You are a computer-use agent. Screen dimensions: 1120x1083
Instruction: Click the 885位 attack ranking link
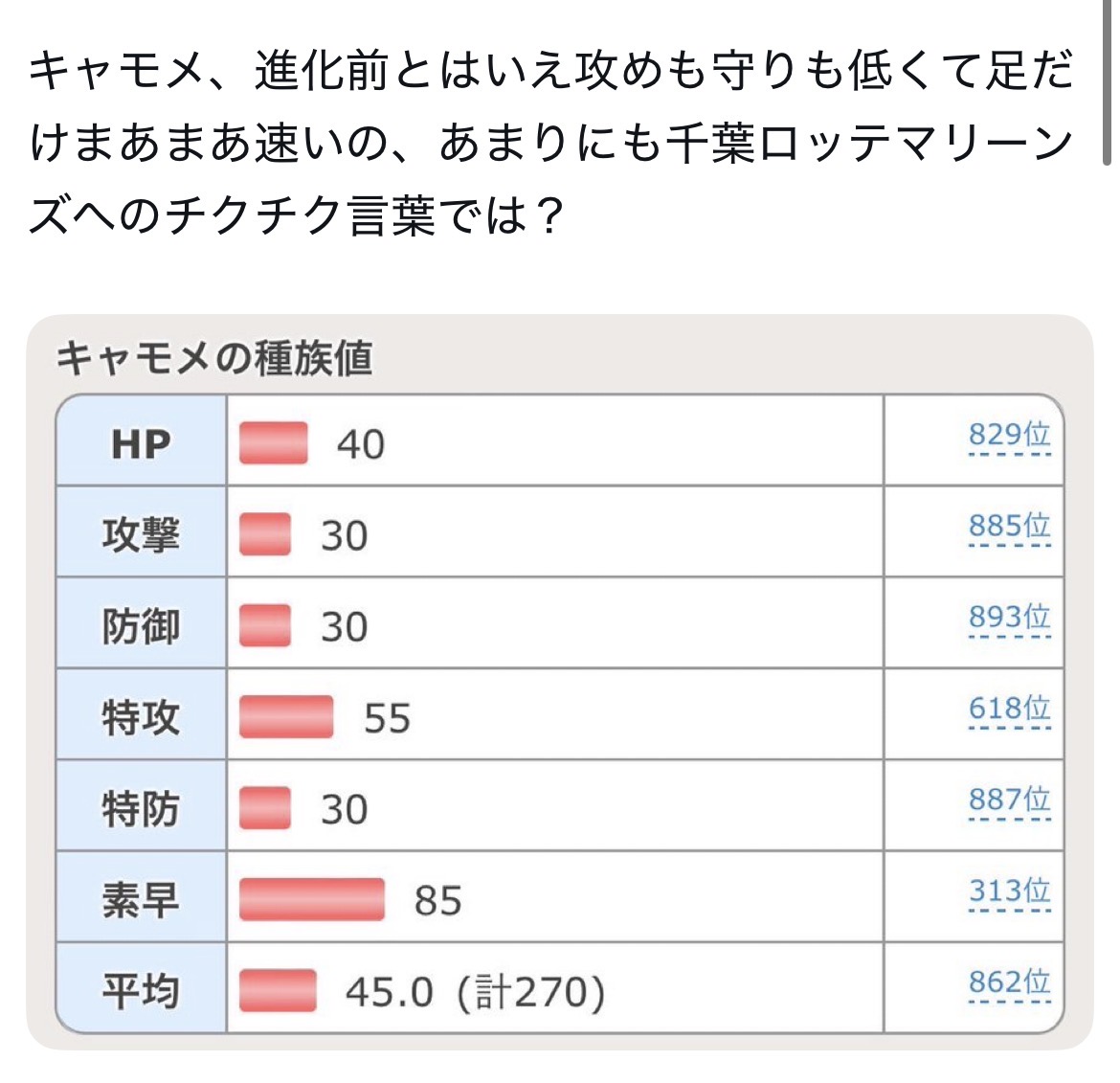[1009, 527]
